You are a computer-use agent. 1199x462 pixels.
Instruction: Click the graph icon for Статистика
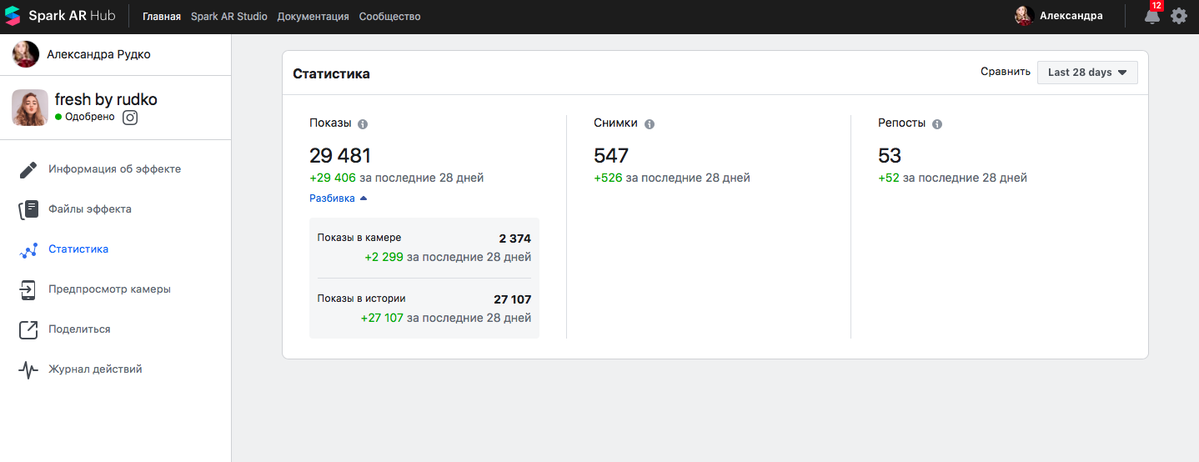pyautogui.click(x=28, y=249)
